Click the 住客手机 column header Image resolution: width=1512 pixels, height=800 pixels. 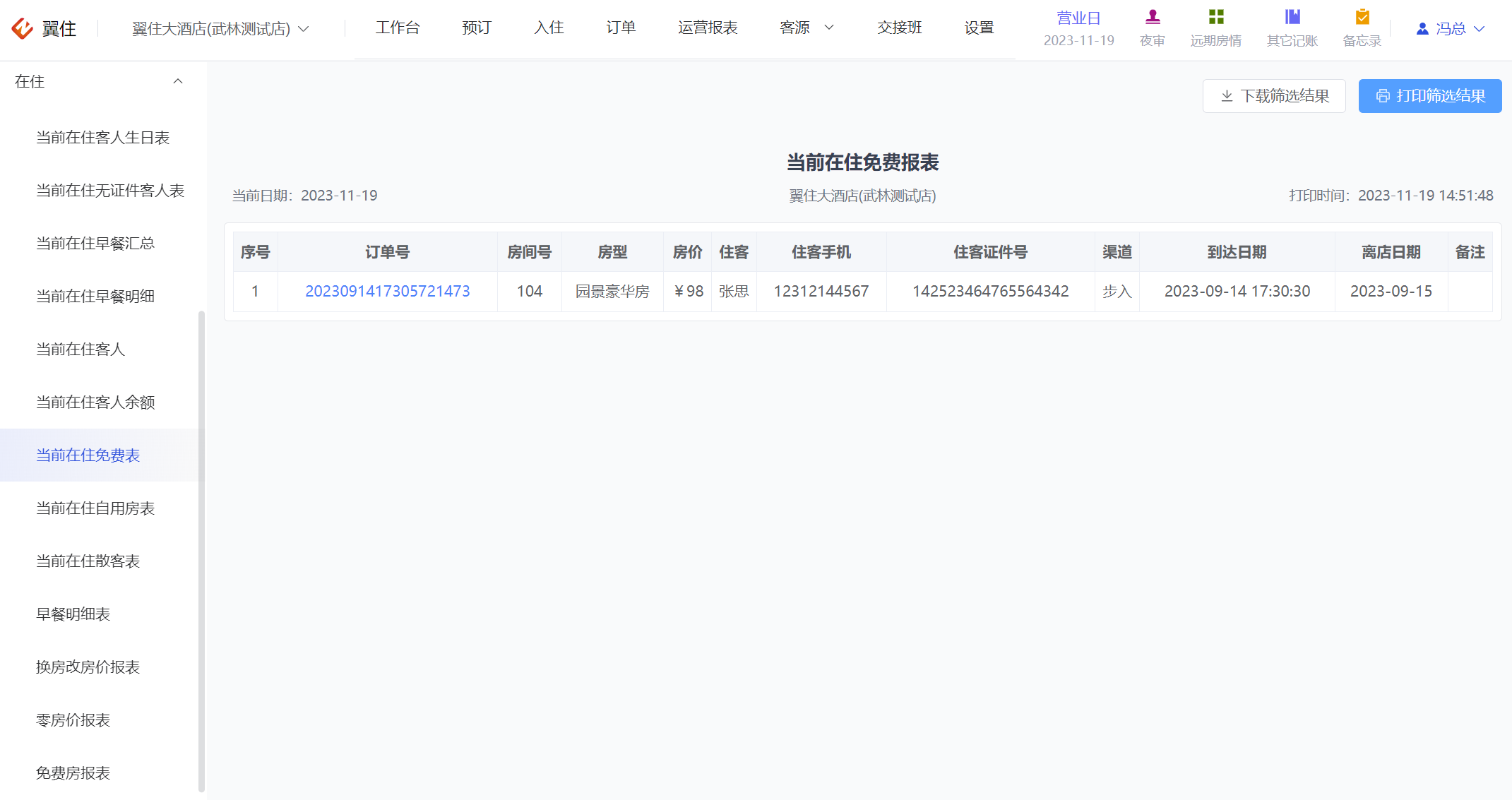[x=821, y=252]
